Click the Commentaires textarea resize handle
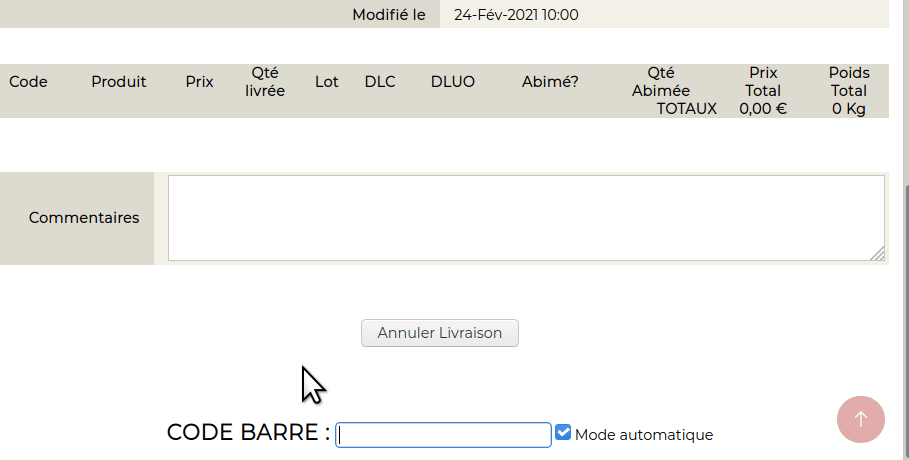909x460 pixels. point(877,254)
